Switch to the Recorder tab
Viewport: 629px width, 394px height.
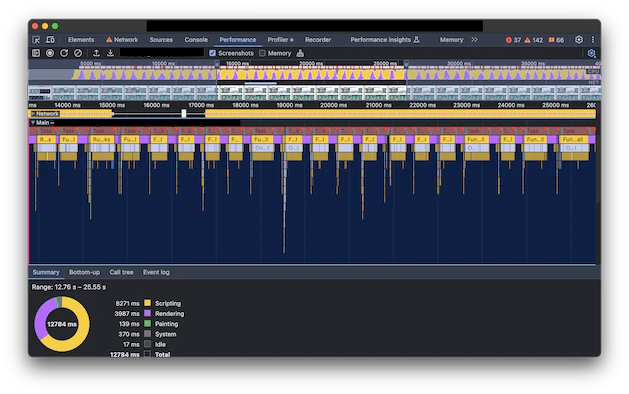318,40
